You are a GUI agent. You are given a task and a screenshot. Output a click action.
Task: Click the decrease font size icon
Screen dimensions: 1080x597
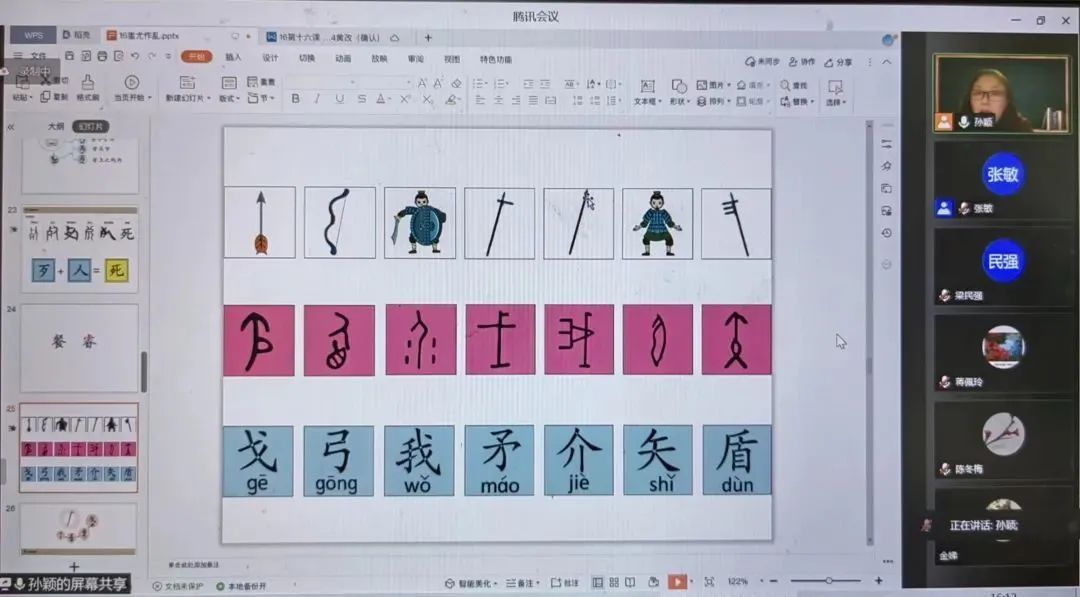(438, 83)
